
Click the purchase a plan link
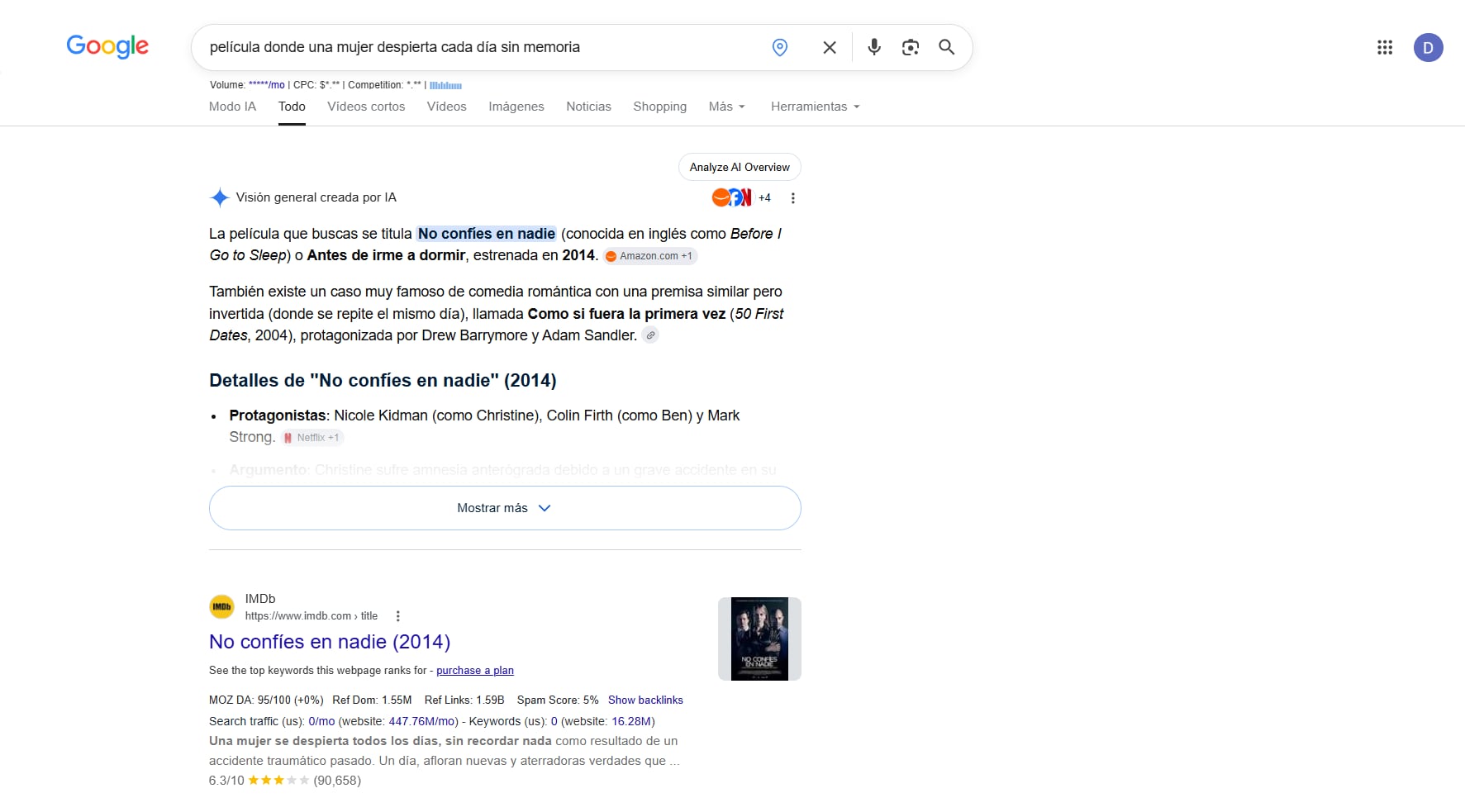tap(475, 671)
